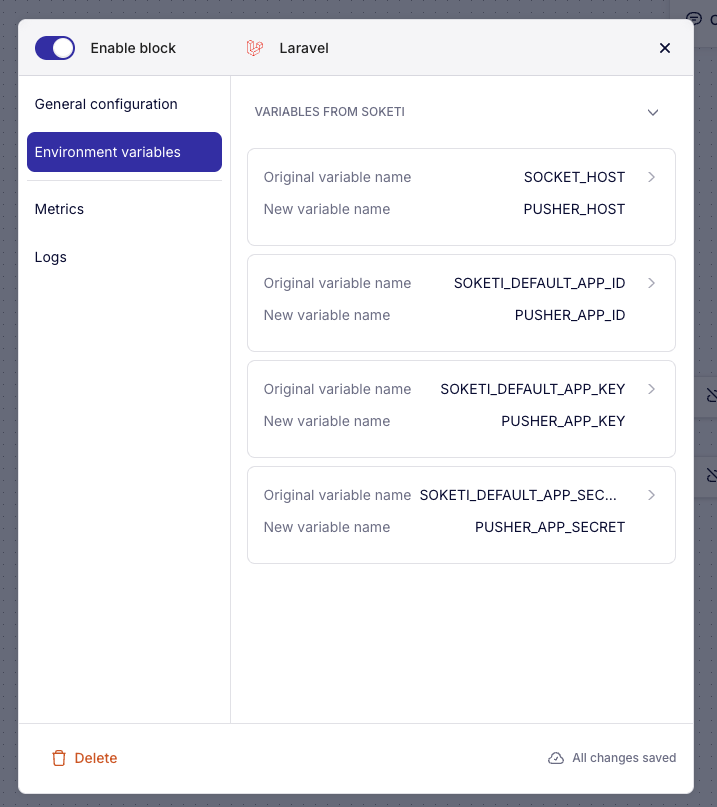Click the comment icon behind the dialog
This screenshot has width=717, height=807.
[x=694, y=19]
